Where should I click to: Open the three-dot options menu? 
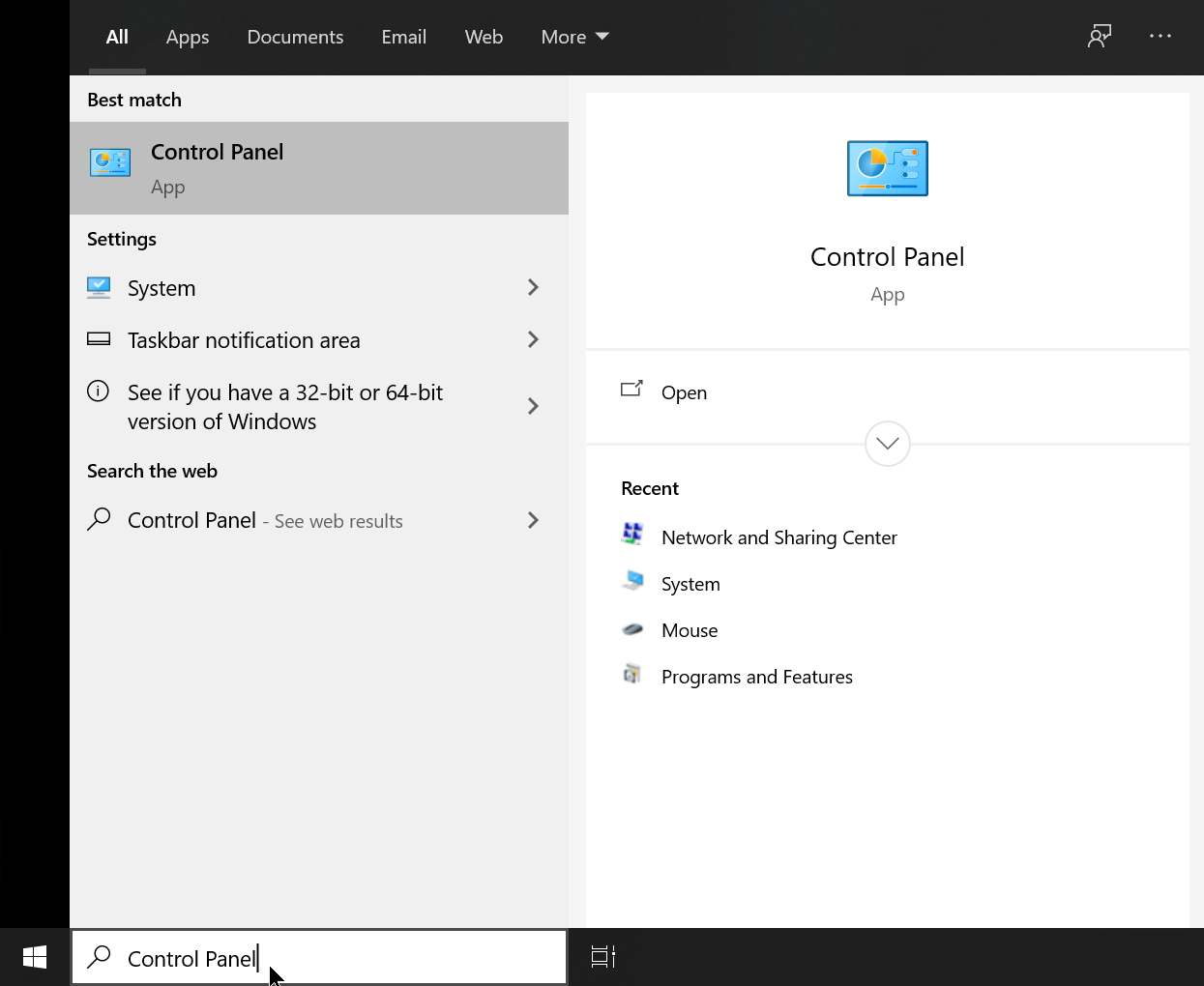(x=1160, y=36)
